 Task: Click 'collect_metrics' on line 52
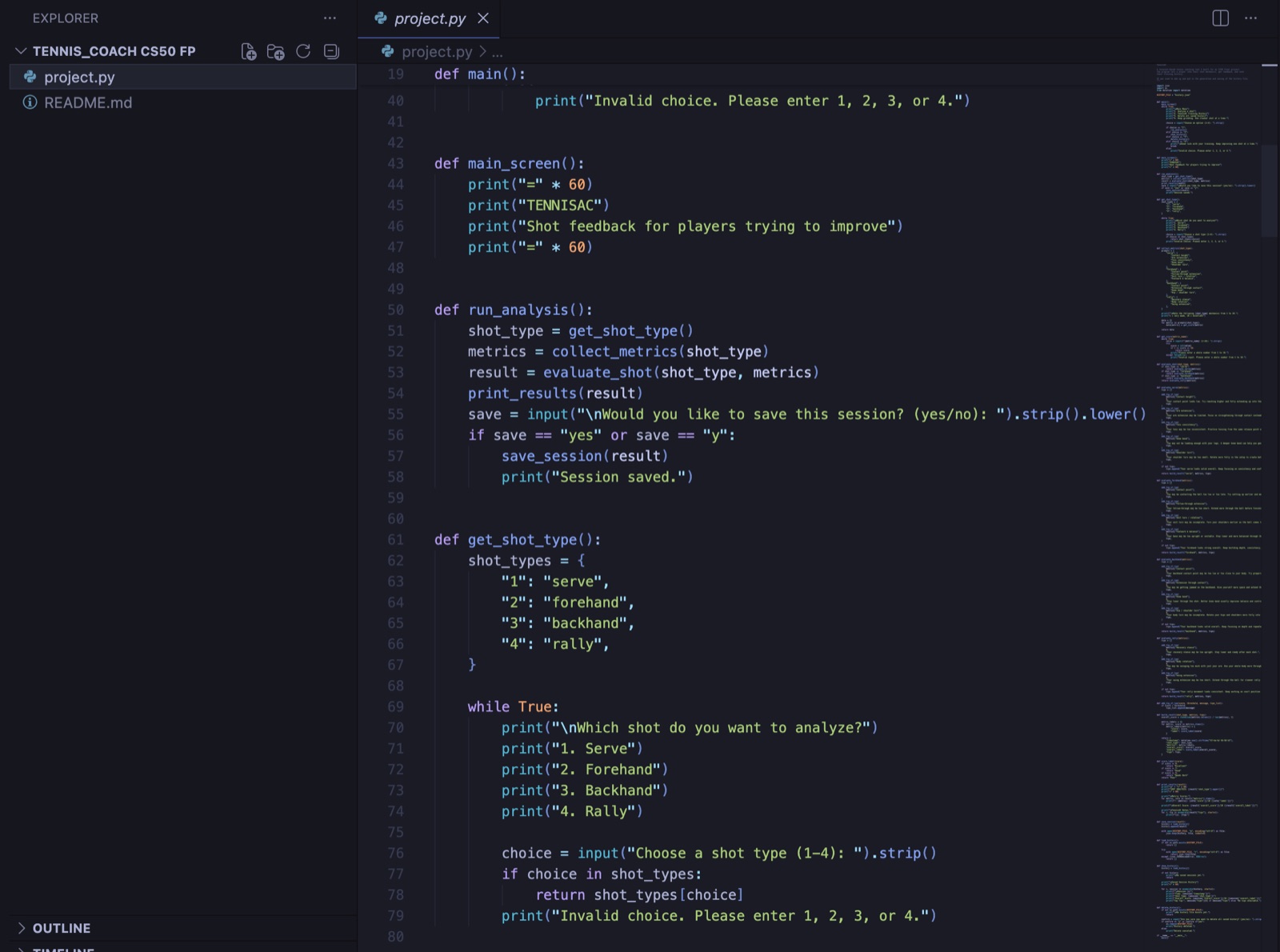pos(614,351)
